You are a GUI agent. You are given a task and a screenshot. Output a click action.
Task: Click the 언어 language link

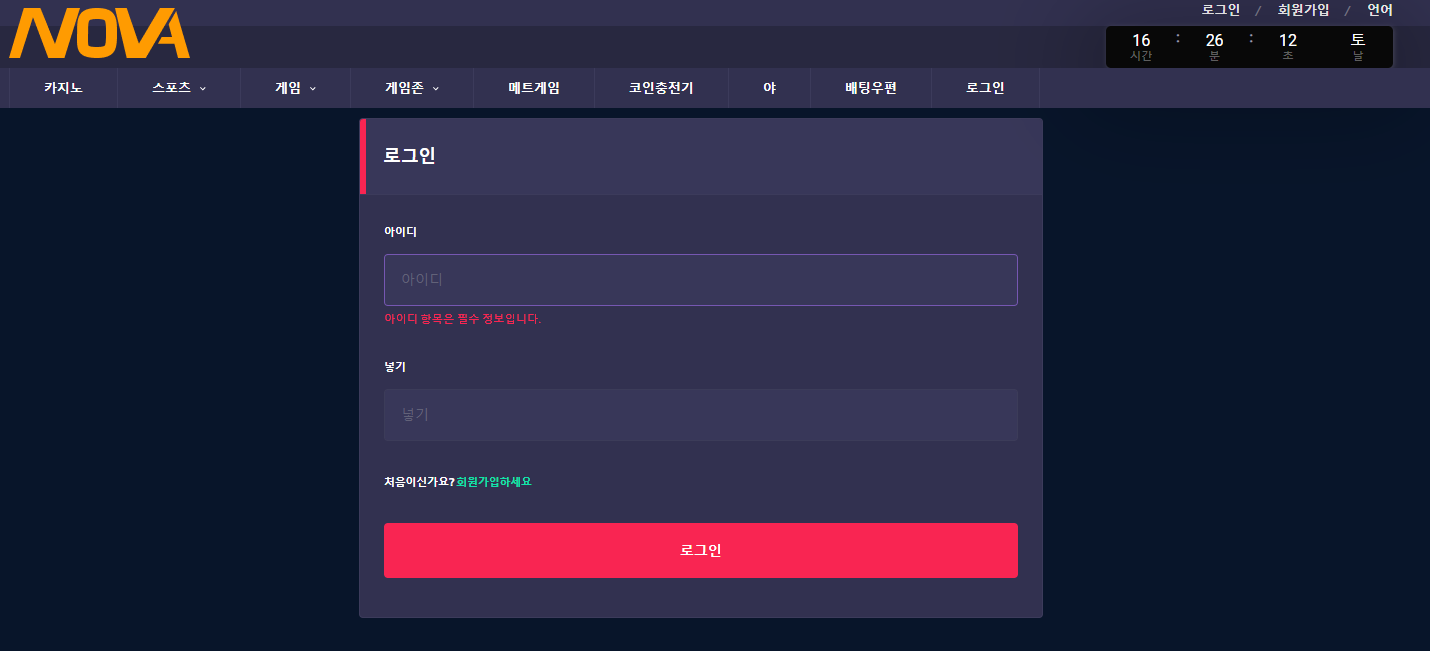(x=1380, y=10)
